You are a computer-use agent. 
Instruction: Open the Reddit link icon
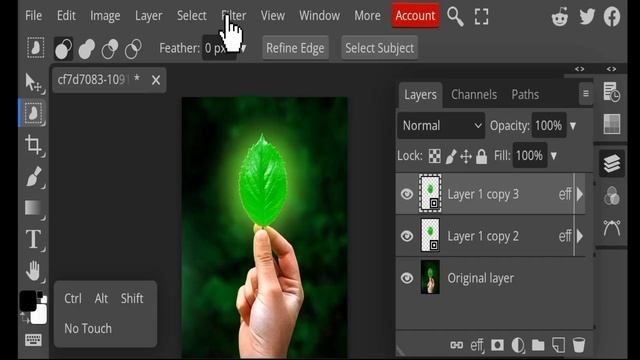(560, 17)
